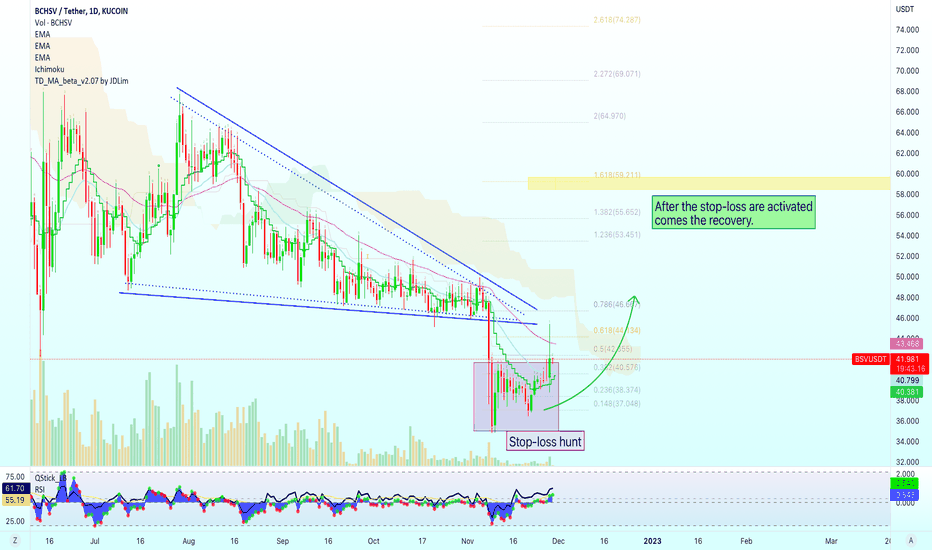Click the 74.000 price scale value
Image resolution: width=932 pixels, height=550 pixels.
click(908, 30)
